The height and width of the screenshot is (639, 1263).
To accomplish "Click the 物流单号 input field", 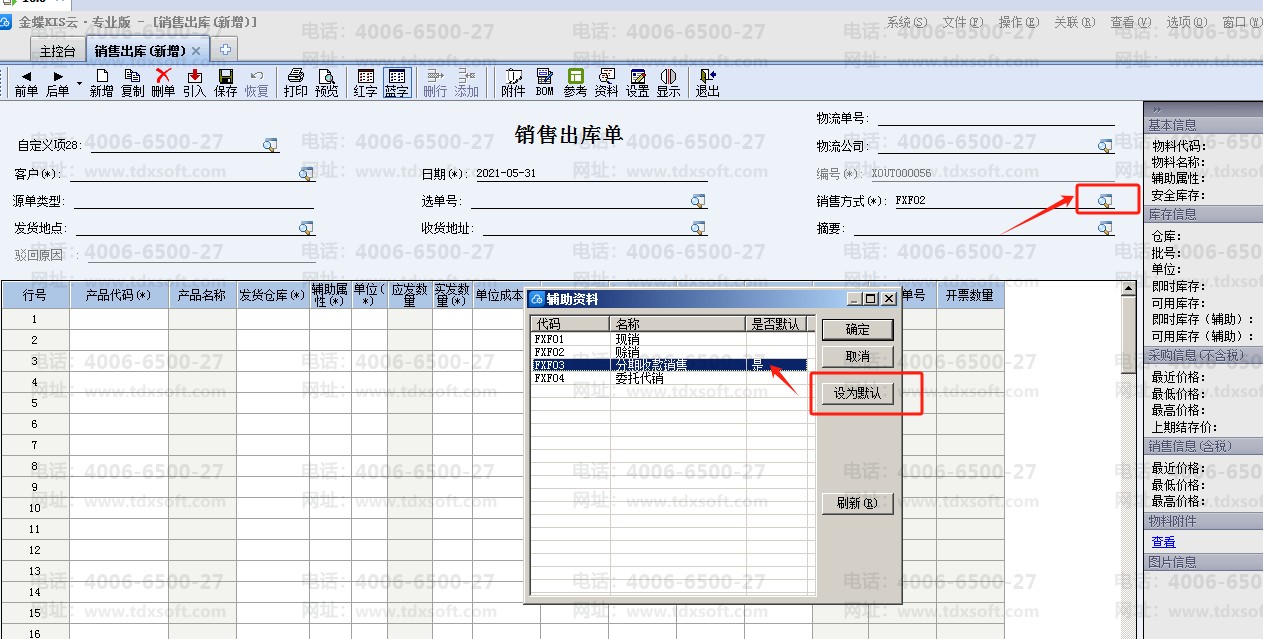I will 996,118.
